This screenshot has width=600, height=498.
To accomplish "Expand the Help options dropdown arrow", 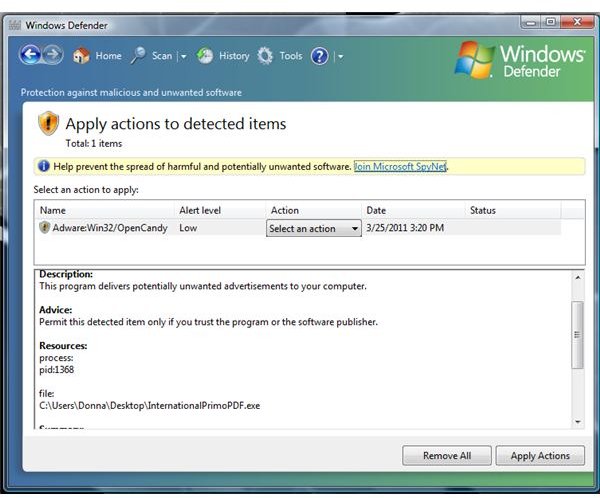I will tap(340, 57).
